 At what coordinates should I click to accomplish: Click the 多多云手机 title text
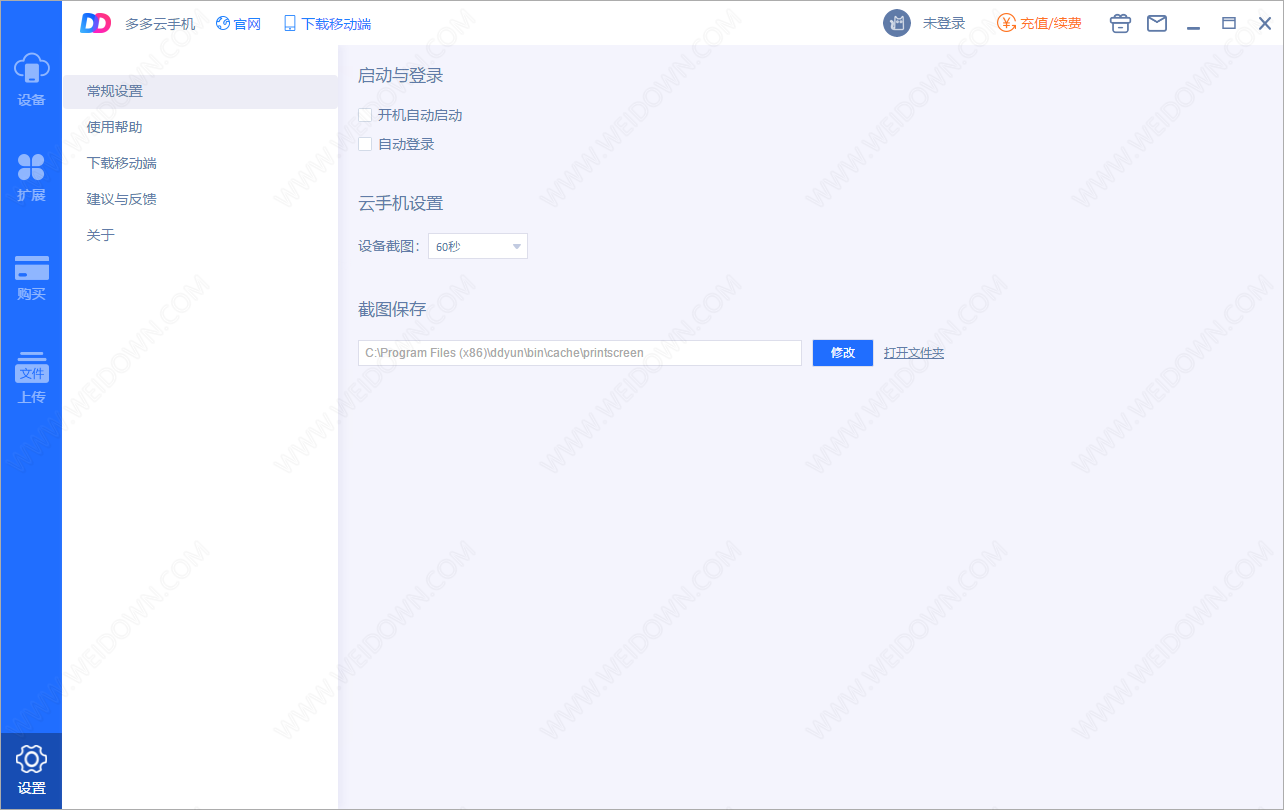160,24
